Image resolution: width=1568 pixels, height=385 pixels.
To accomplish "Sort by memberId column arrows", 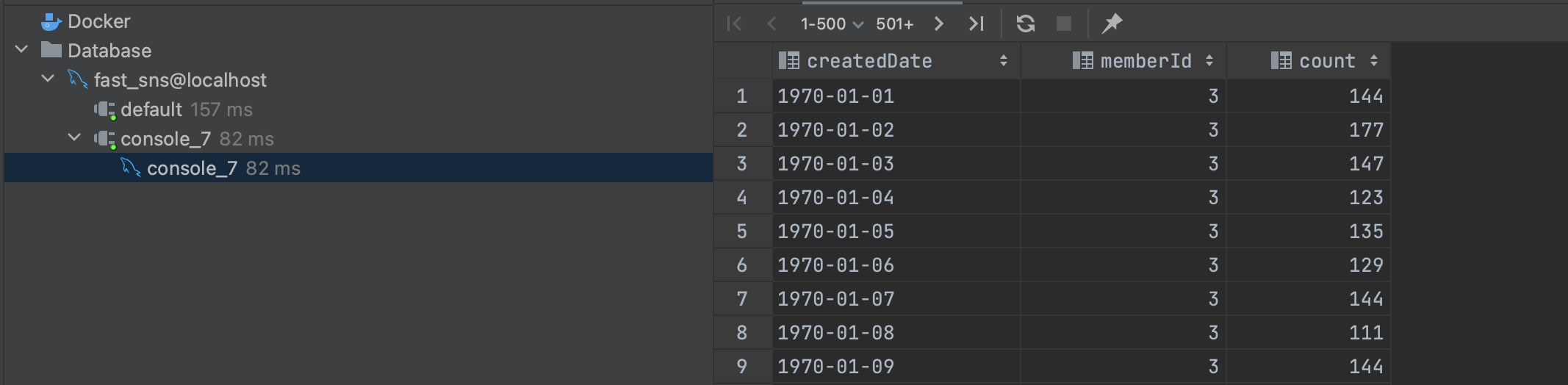I will (x=1209, y=61).
